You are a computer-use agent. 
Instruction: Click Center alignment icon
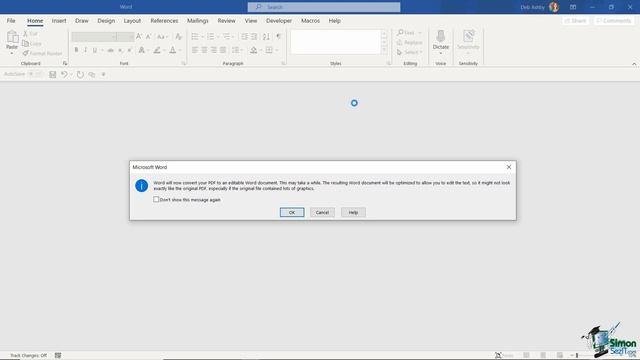pos(204,50)
